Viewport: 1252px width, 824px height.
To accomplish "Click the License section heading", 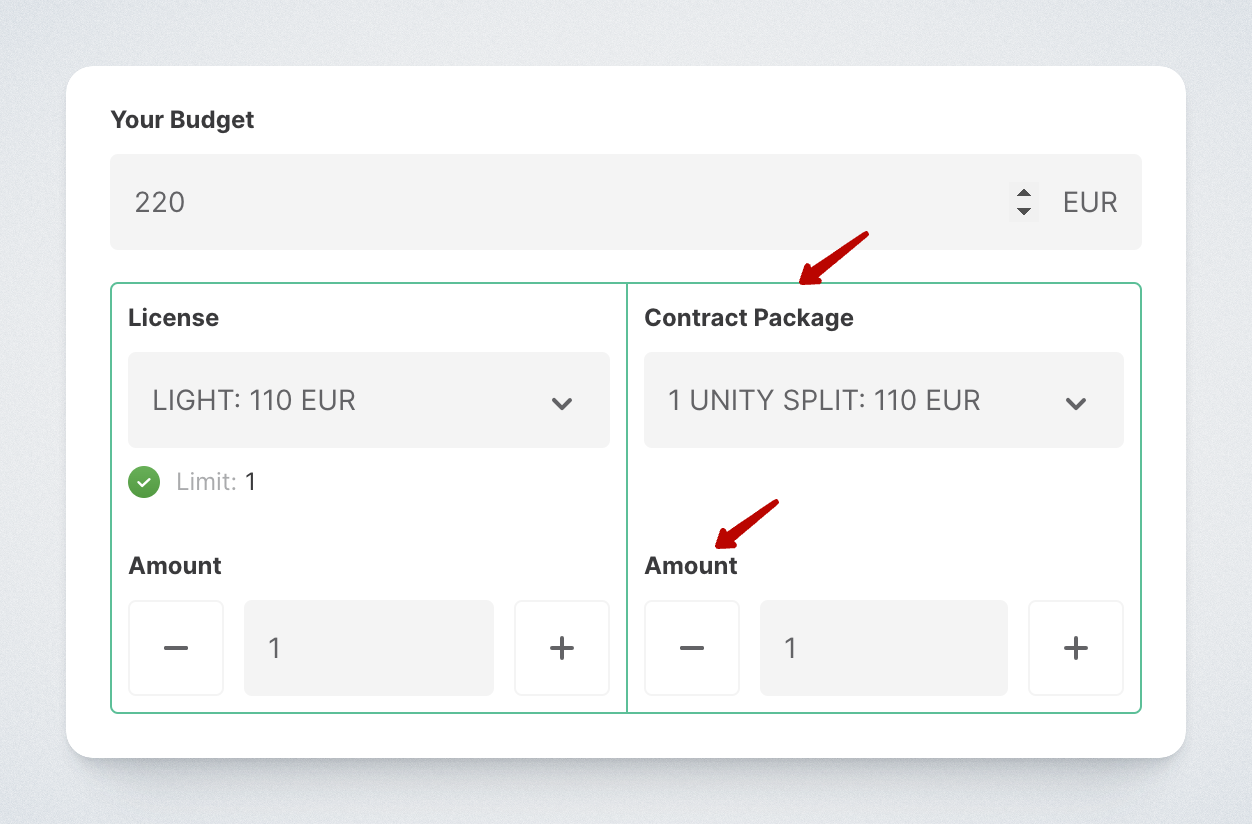I will pos(173,318).
